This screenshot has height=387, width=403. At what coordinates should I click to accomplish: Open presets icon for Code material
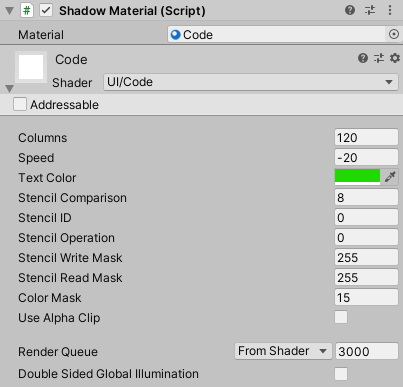(379, 58)
